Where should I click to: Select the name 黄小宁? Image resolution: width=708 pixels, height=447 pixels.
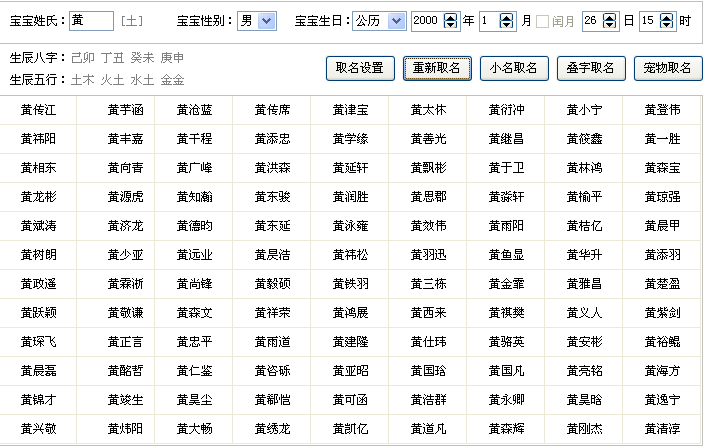tap(584, 110)
